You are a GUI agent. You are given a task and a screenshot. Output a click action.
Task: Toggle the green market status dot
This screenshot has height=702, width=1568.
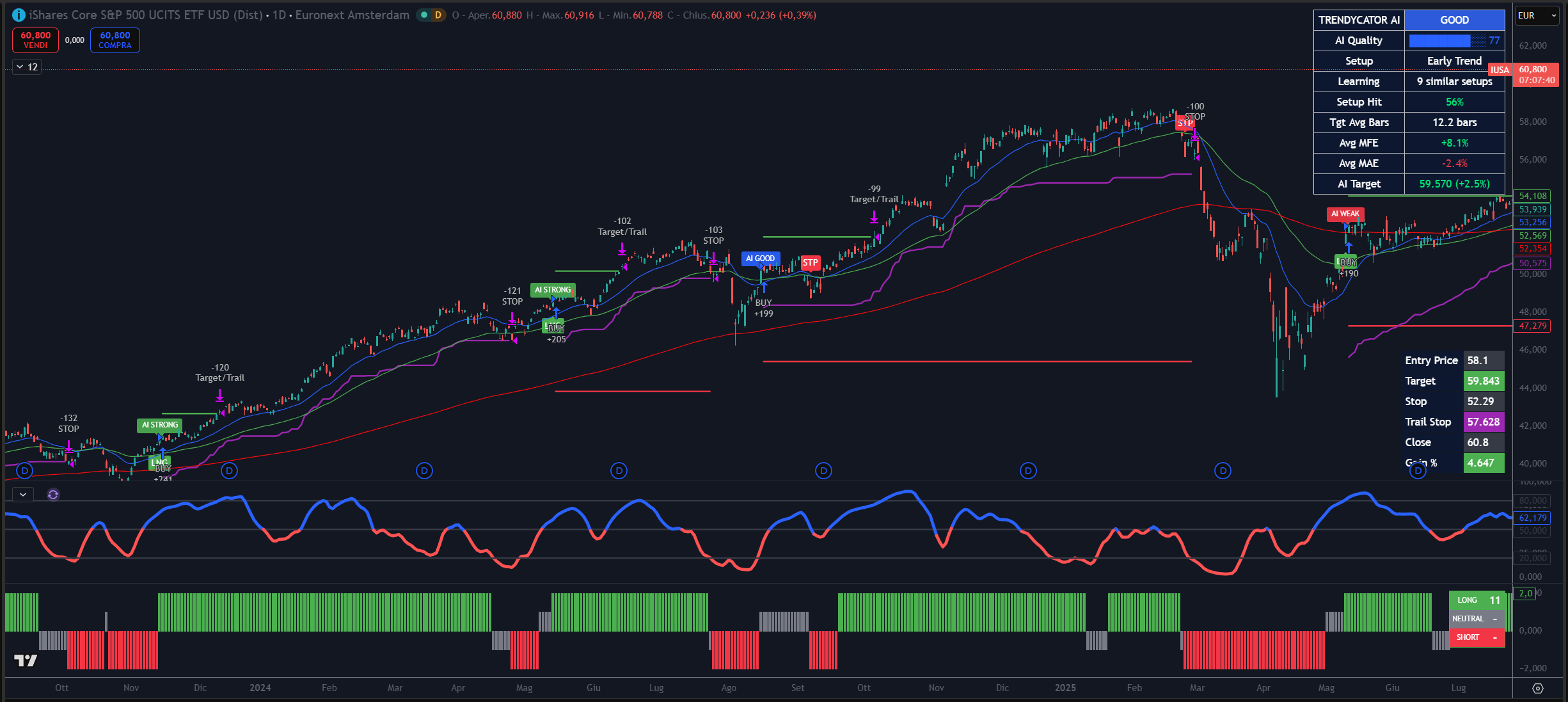(x=424, y=15)
